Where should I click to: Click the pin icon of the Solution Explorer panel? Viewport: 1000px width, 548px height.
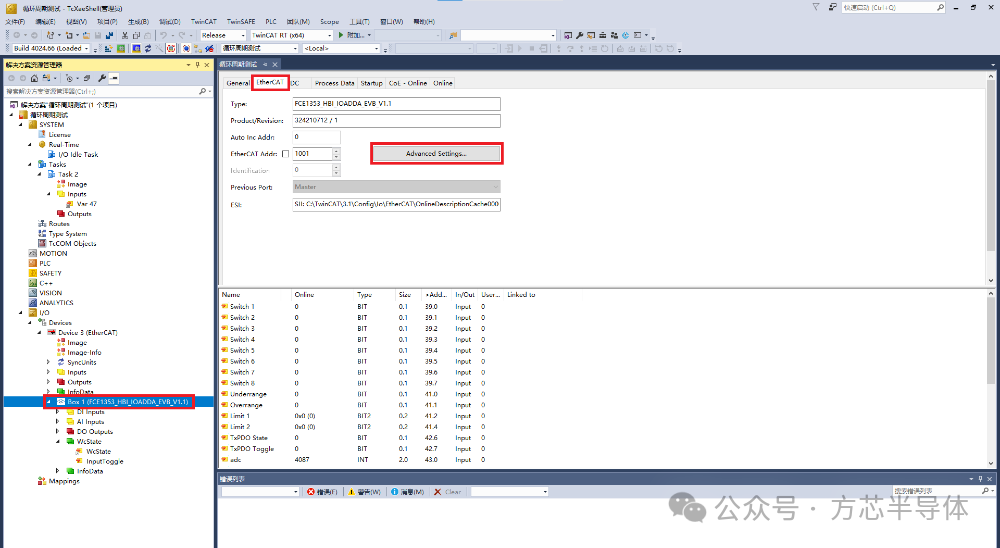(x=198, y=65)
